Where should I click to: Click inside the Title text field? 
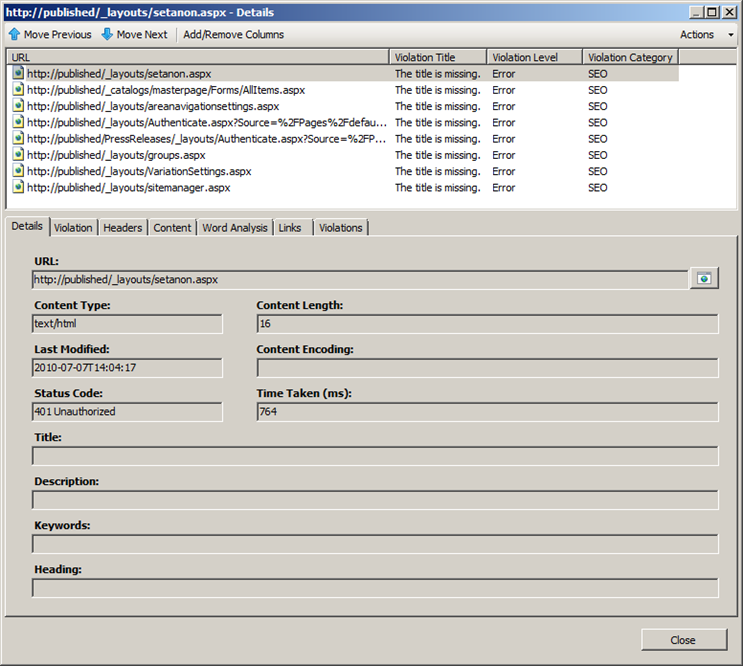pos(375,456)
